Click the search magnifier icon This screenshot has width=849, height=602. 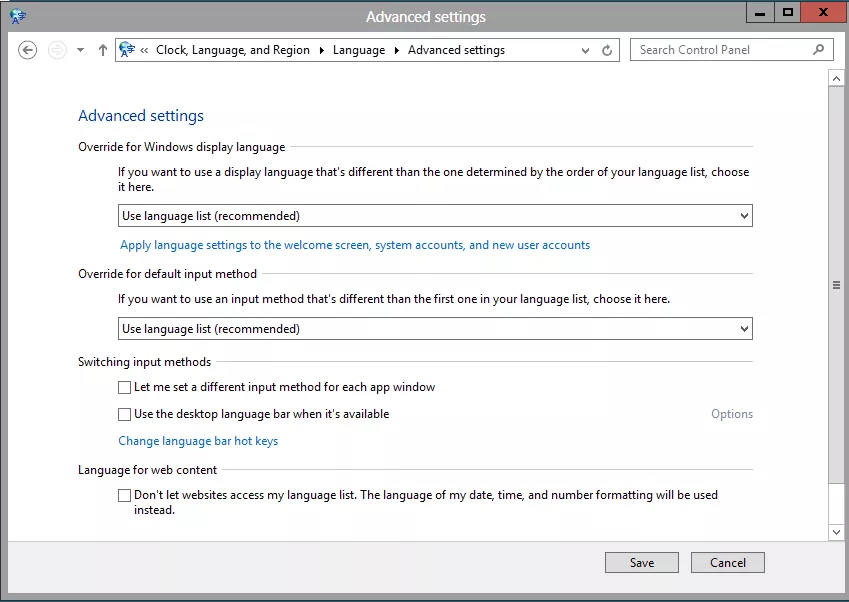point(819,50)
